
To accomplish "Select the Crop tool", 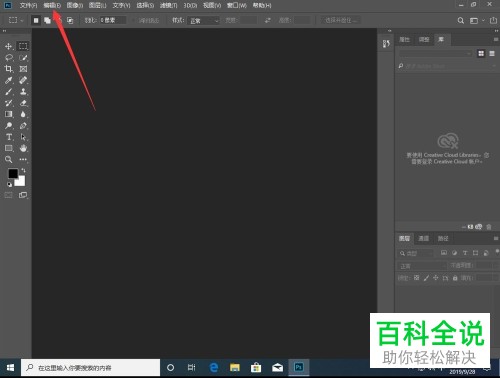I will (x=9, y=69).
